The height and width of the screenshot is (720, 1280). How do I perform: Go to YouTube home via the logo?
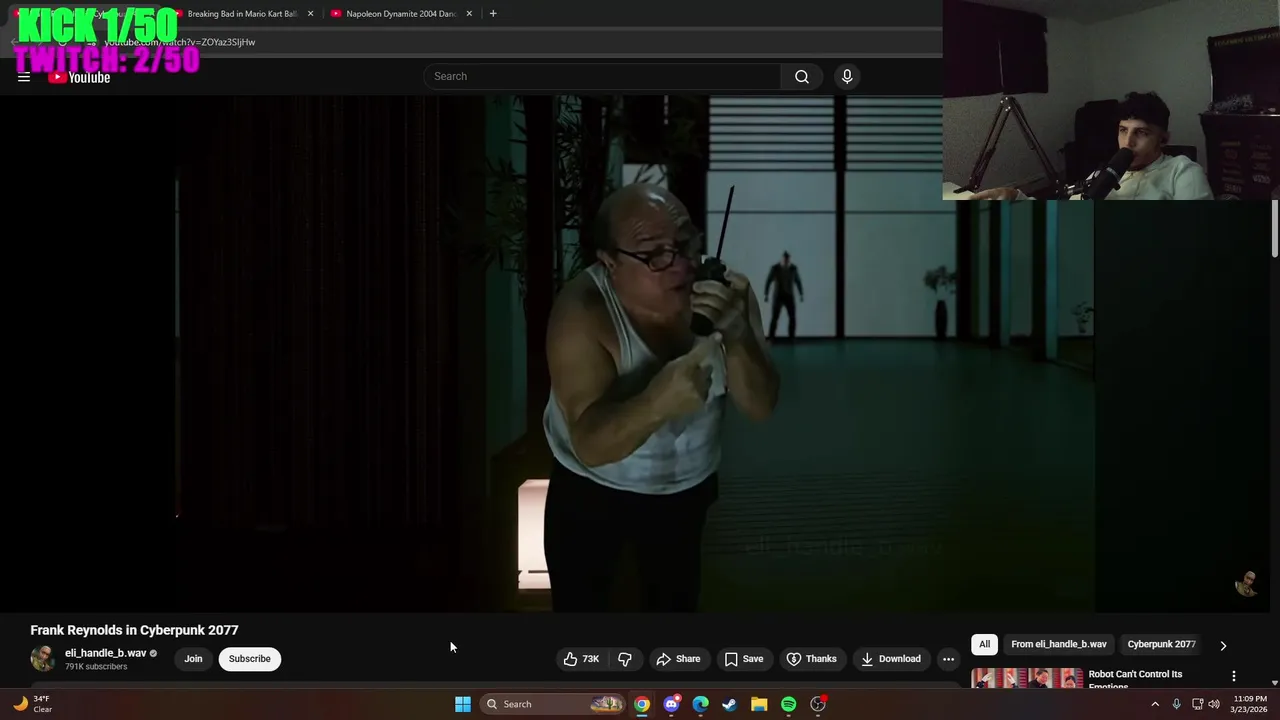(79, 77)
